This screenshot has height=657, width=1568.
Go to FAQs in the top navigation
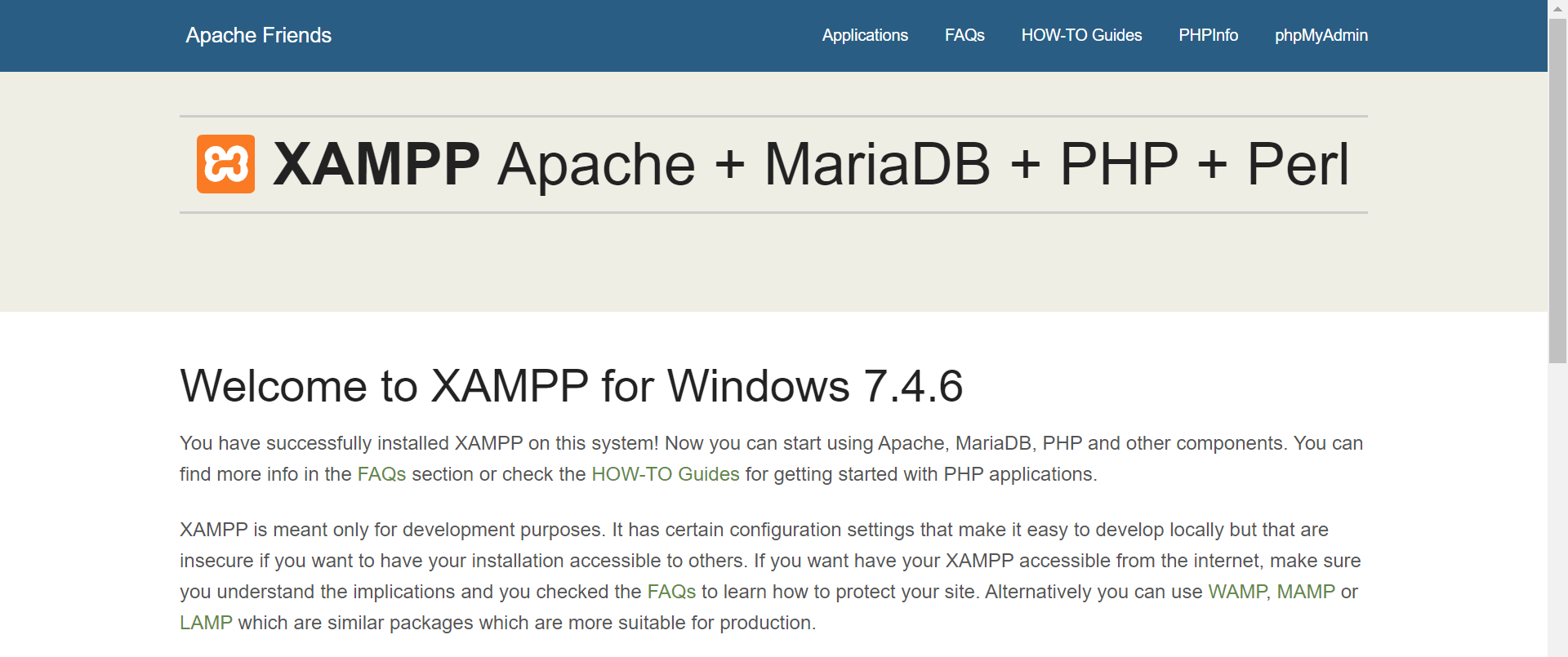point(964,35)
